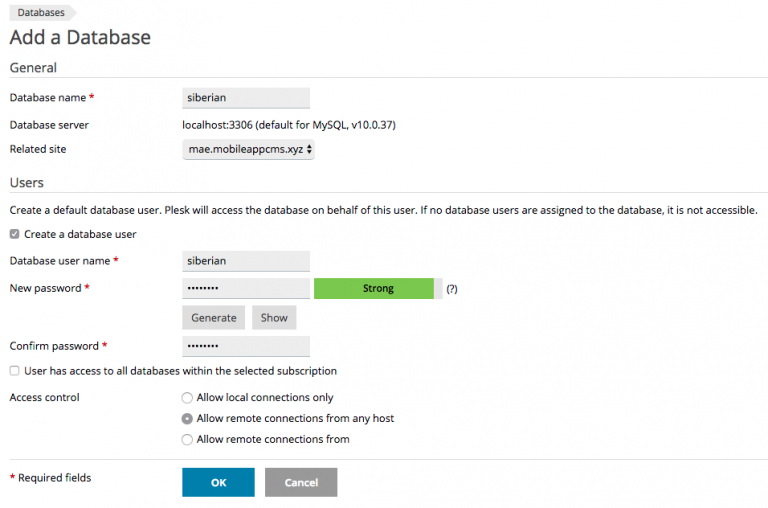768x508 pixels.
Task: Click the Confirm password field
Action: click(x=246, y=346)
